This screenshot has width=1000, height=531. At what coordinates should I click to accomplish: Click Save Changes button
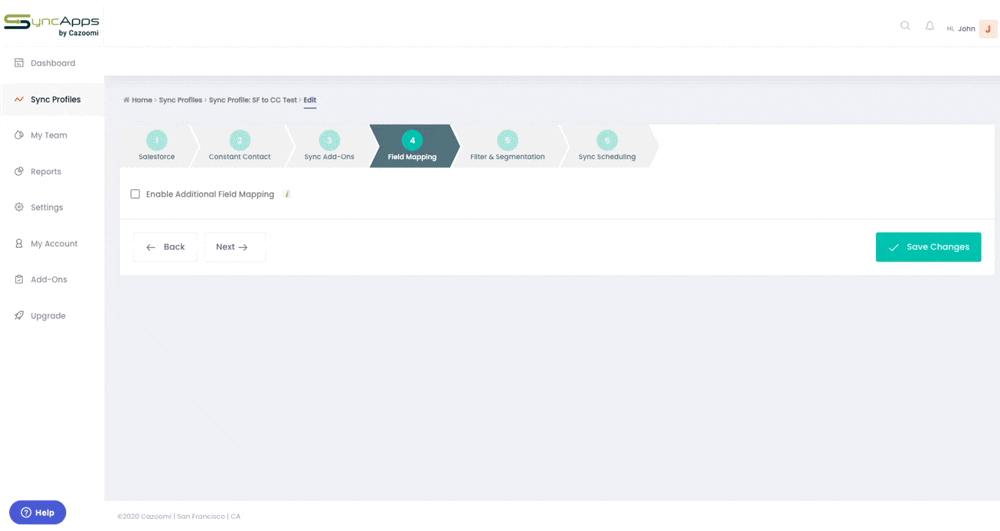[928, 247]
